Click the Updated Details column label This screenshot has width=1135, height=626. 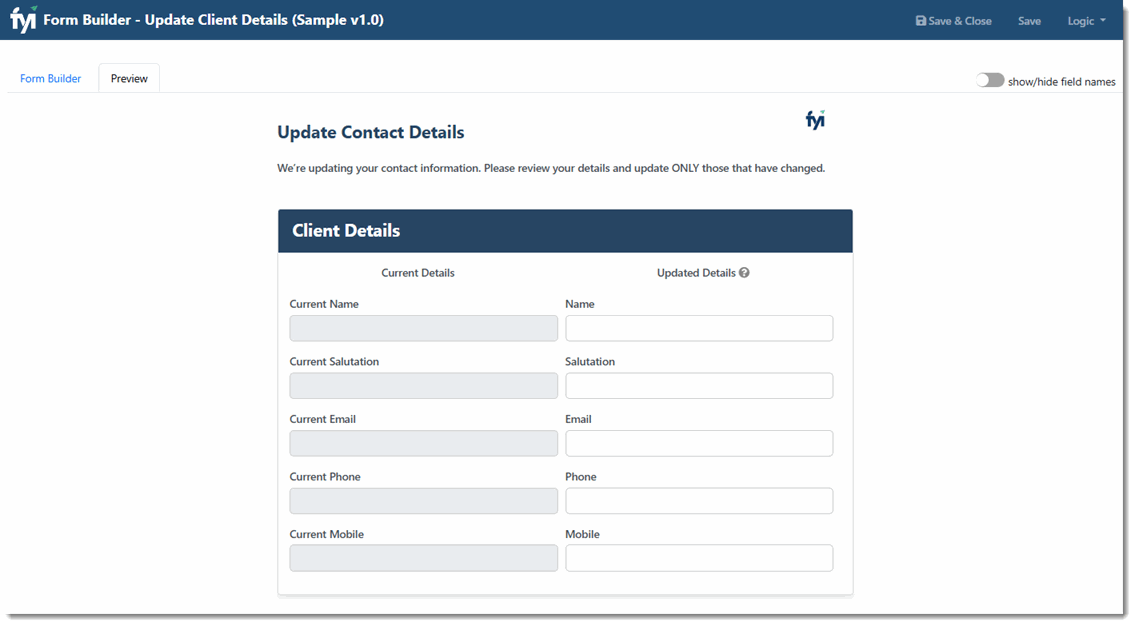point(696,273)
